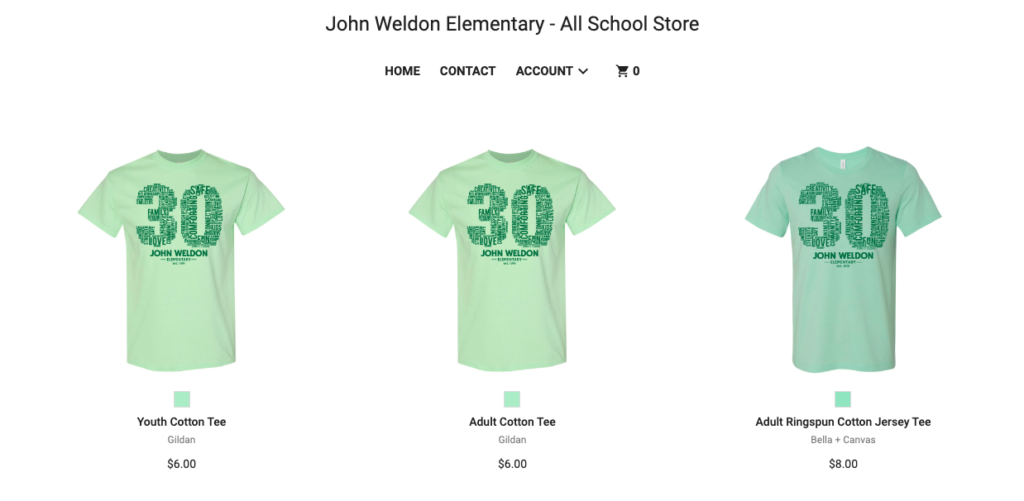View Adult Ringspun Cotton Jersey Tee image

pyautogui.click(x=843, y=259)
